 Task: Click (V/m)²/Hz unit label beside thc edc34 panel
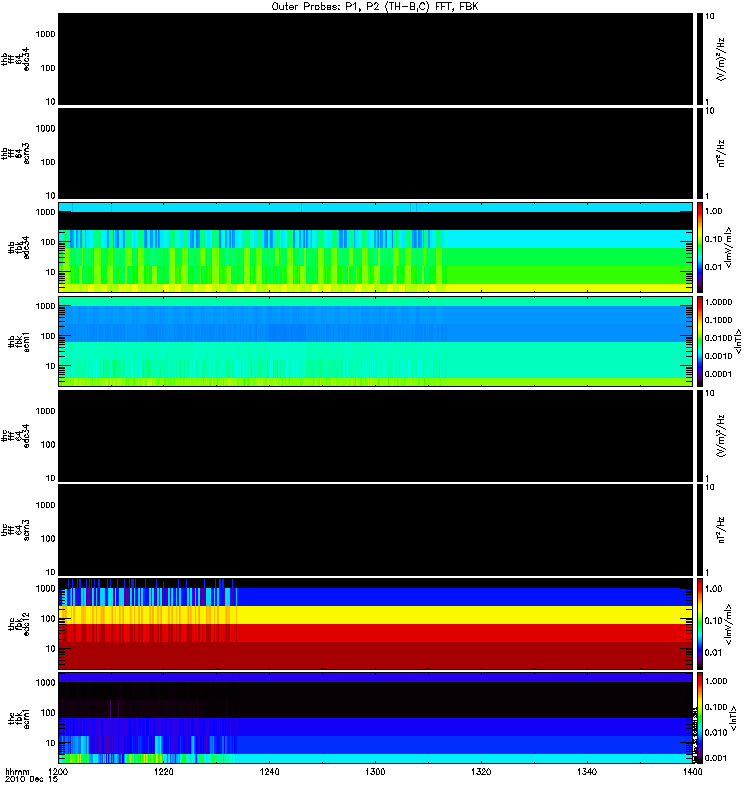721,436
